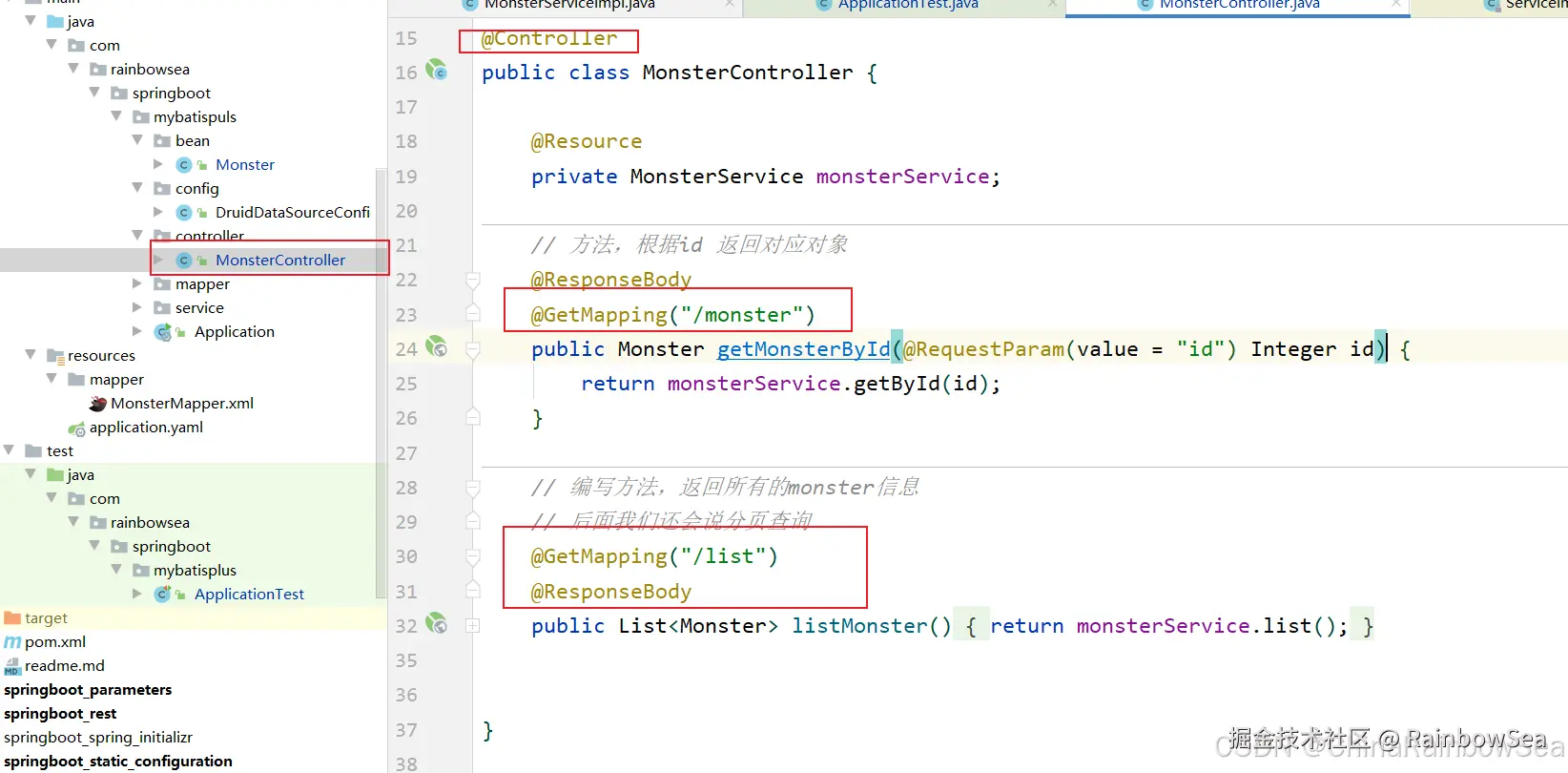Click DruidDataSourceConfi class icon

pos(184,212)
